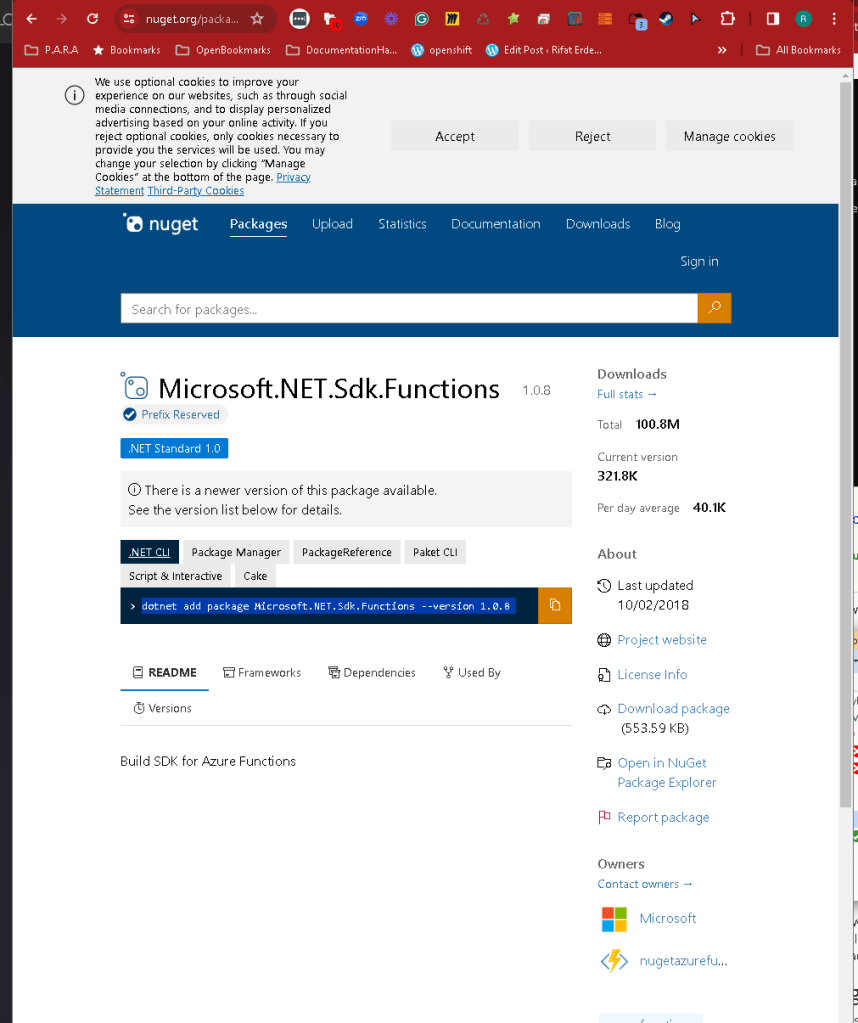Image resolution: width=858 pixels, height=1023 pixels.
Task: Click the .NET Standard 1.0 badge
Action: [x=174, y=448]
